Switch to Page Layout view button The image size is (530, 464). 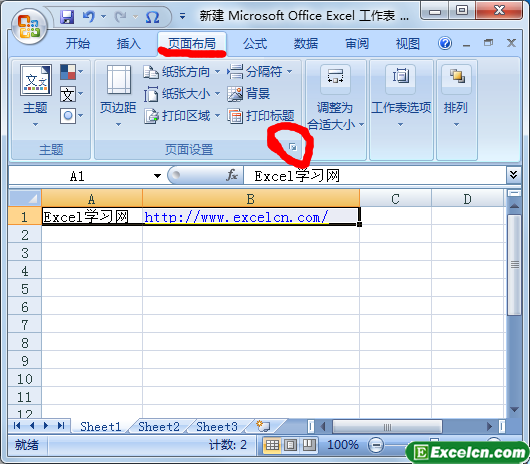[290, 445]
